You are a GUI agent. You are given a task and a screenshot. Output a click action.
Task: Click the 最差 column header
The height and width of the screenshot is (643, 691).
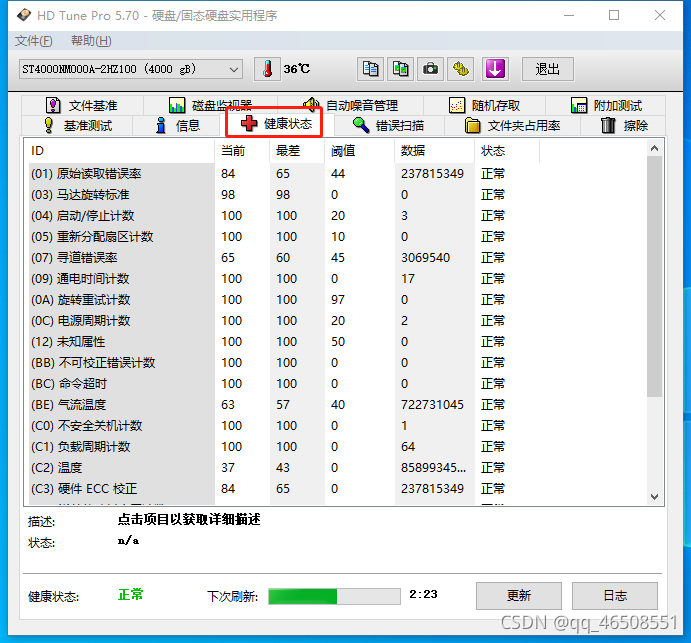tap(297, 151)
